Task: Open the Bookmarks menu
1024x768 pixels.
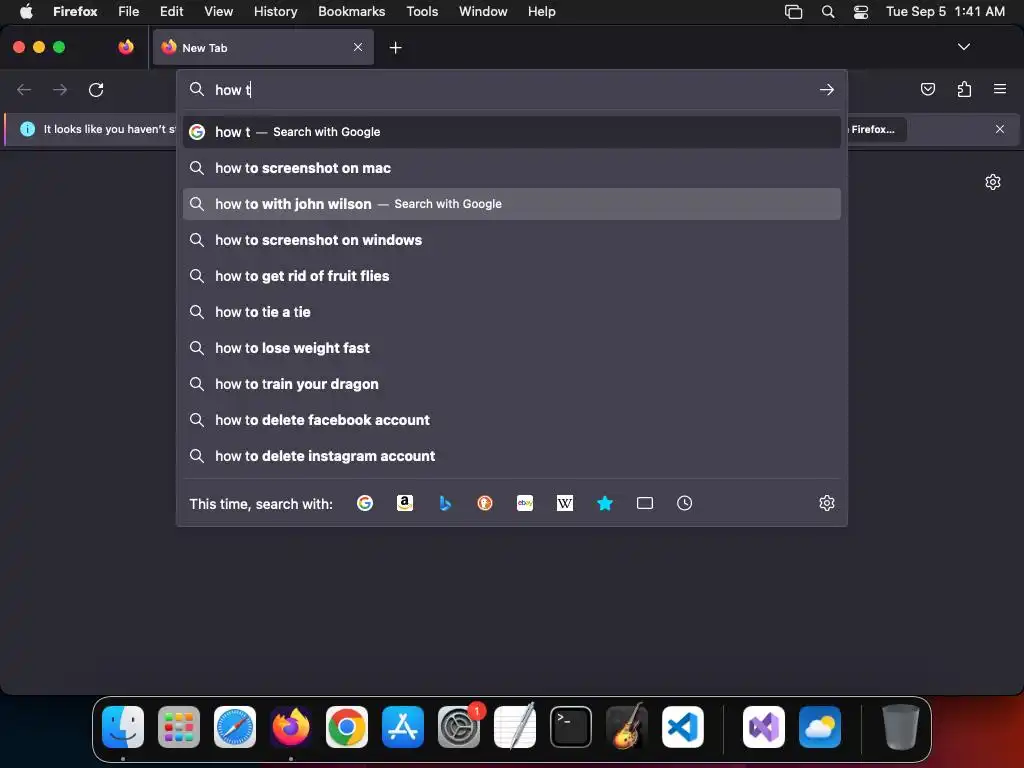Action: pyautogui.click(x=351, y=11)
